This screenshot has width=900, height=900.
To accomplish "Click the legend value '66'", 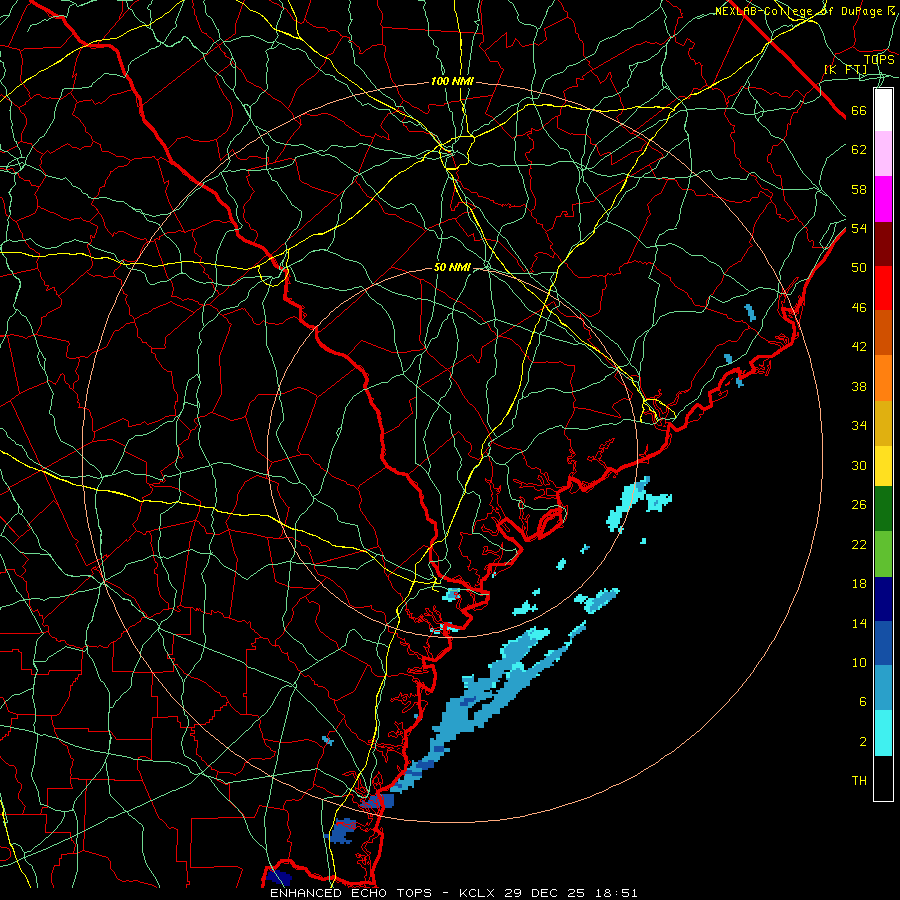I will [x=859, y=111].
